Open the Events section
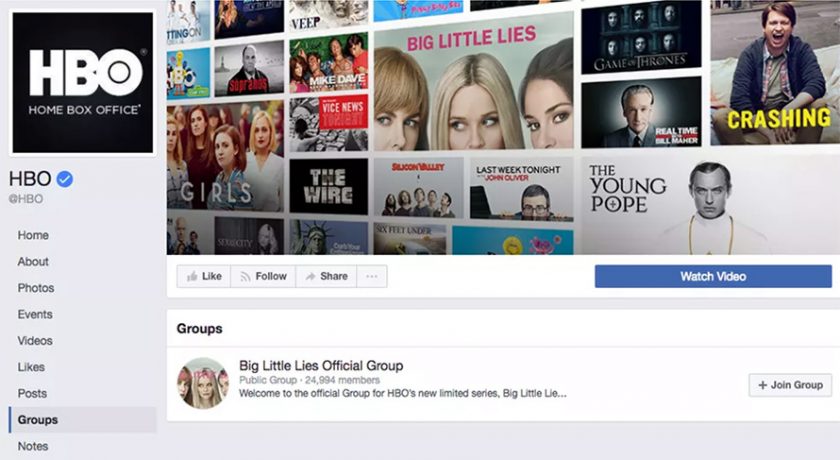This screenshot has width=840, height=460. 35,314
